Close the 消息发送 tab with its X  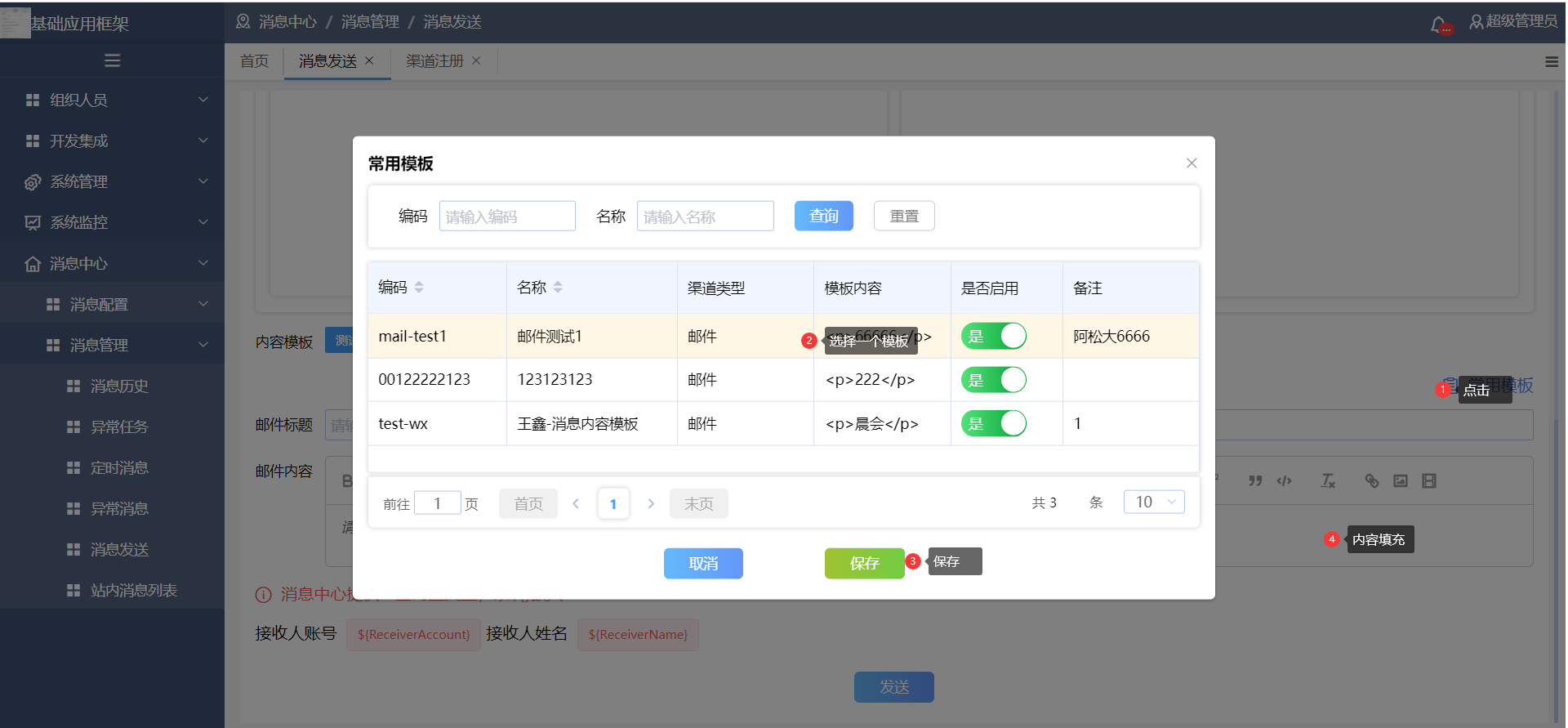pyautogui.click(x=369, y=60)
